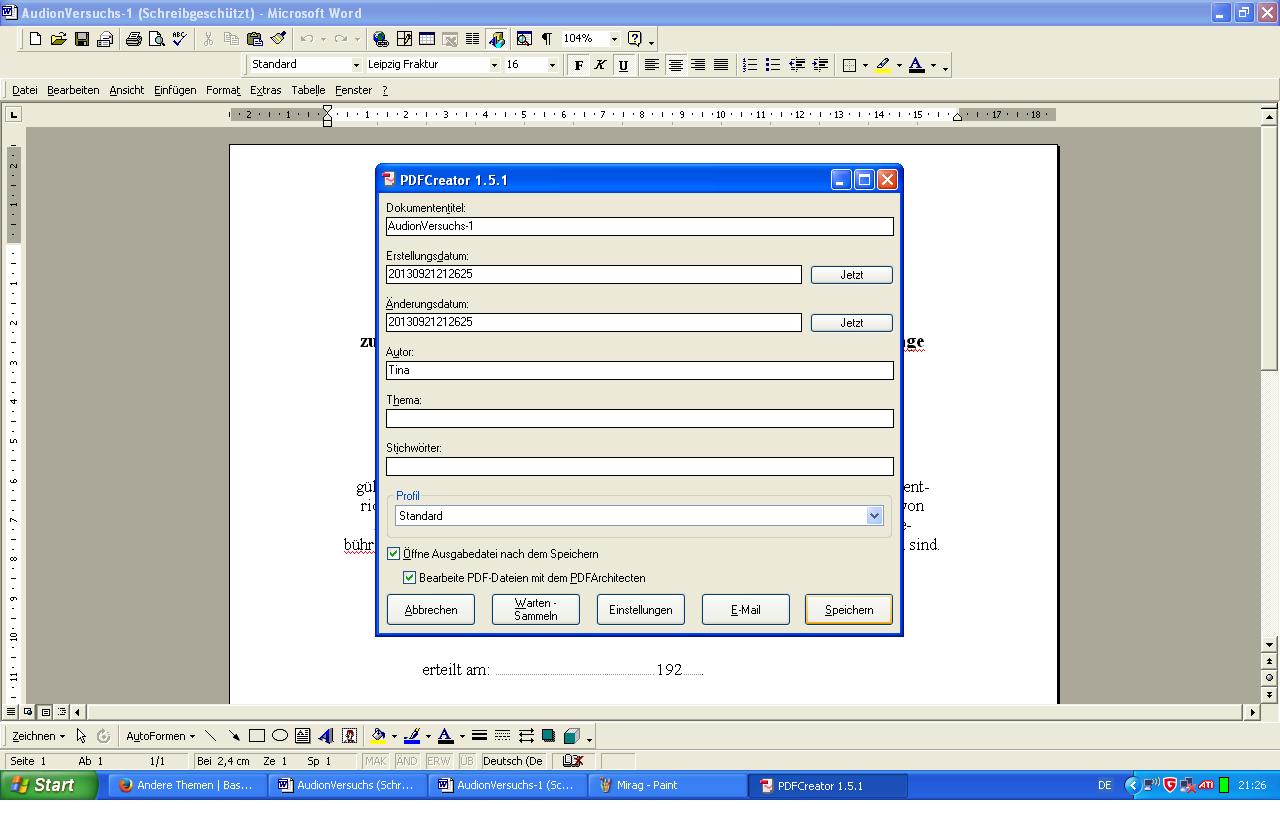Select the Rectangle shape in drawing toolbar
This screenshot has width=1280, height=830.
tap(257, 736)
